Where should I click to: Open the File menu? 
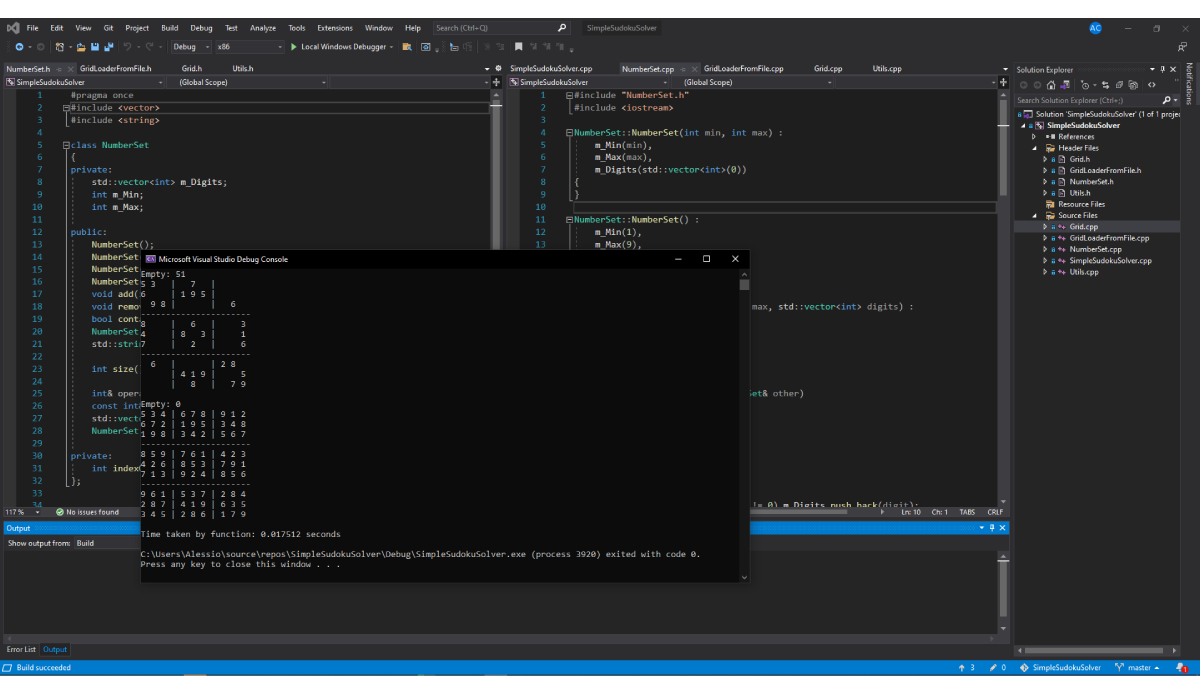click(x=33, y=28)
